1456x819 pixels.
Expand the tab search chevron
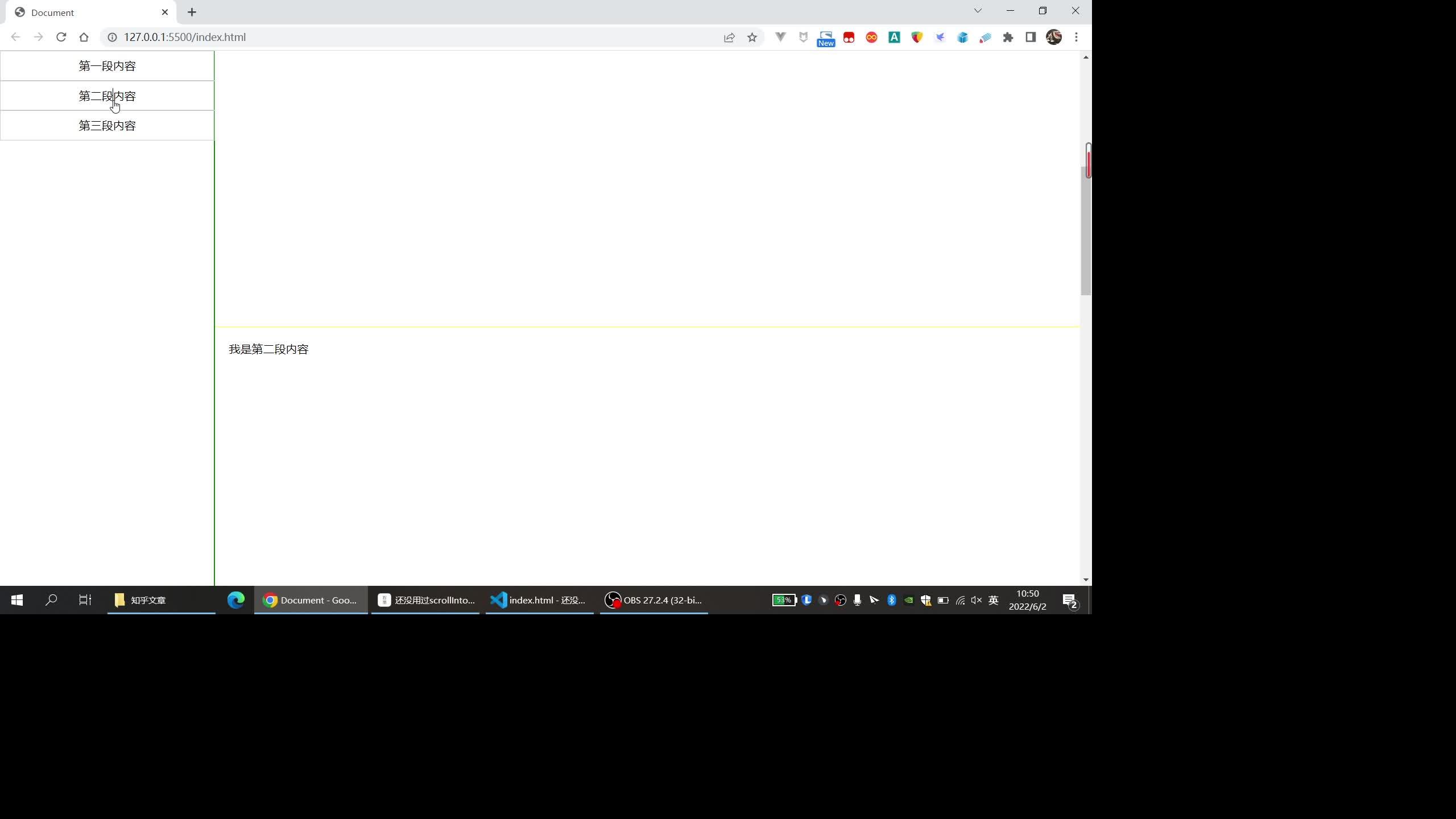click(978, 11)
